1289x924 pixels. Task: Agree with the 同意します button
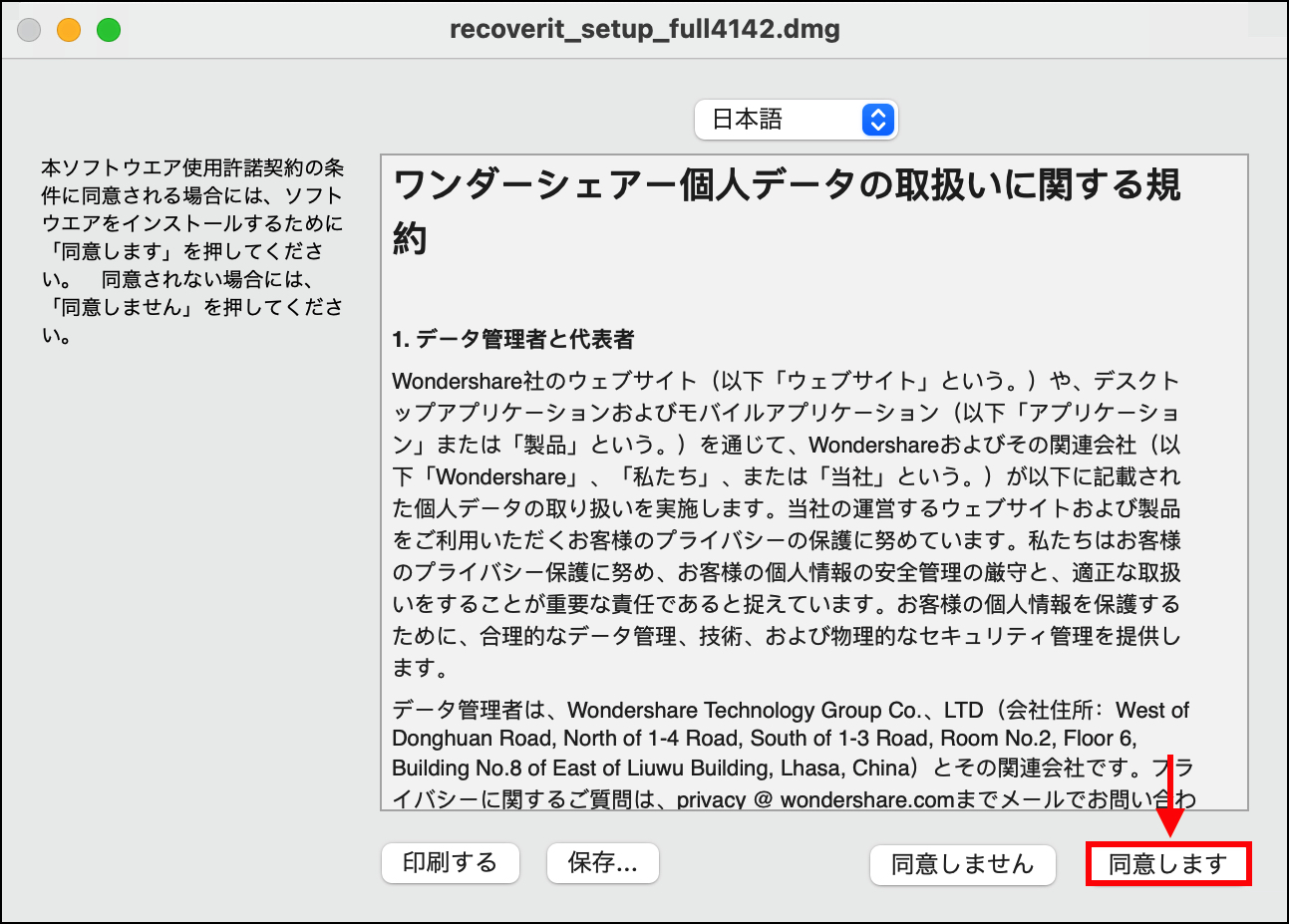tap(1167, 864)
